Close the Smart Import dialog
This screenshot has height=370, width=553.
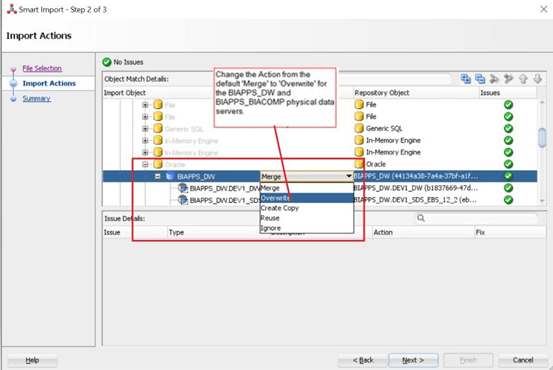click(x=543, y=9)
